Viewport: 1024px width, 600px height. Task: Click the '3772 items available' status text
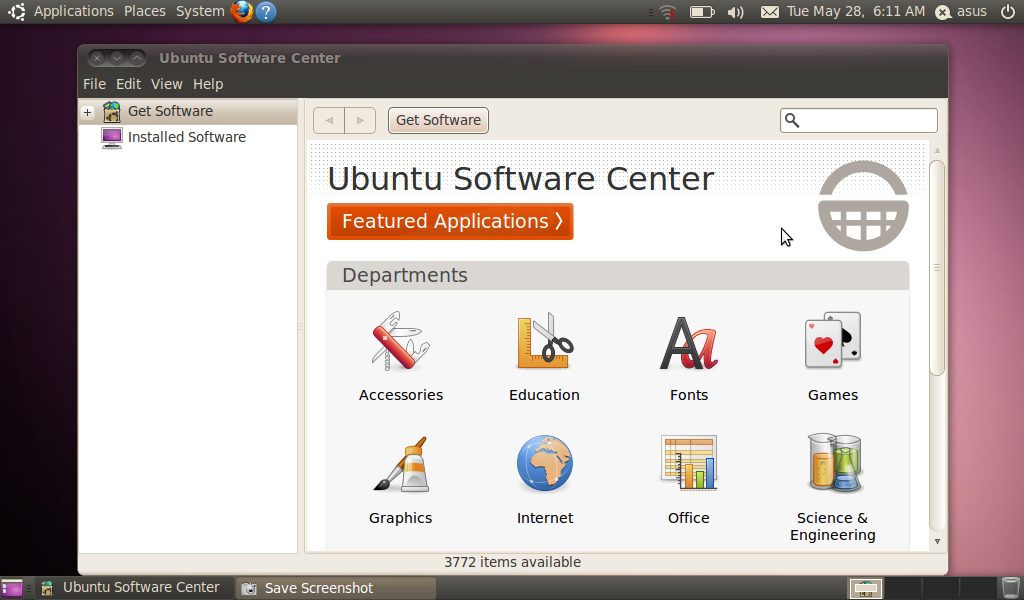point(513,562)
